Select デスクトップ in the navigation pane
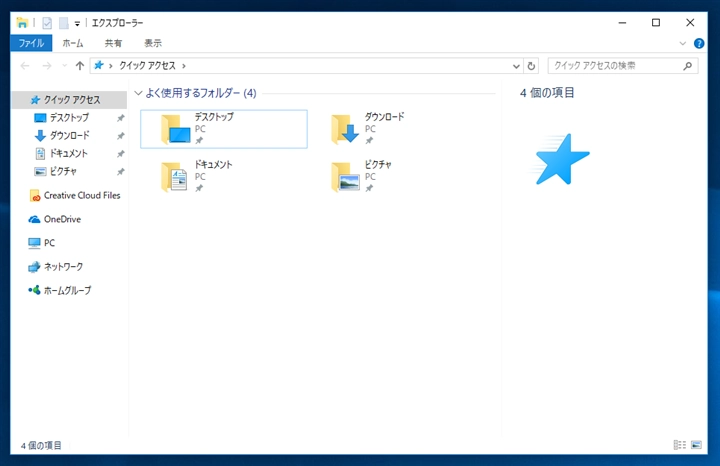Image resolution: width=720 pixels, height=466 pixels. [69, 118]
